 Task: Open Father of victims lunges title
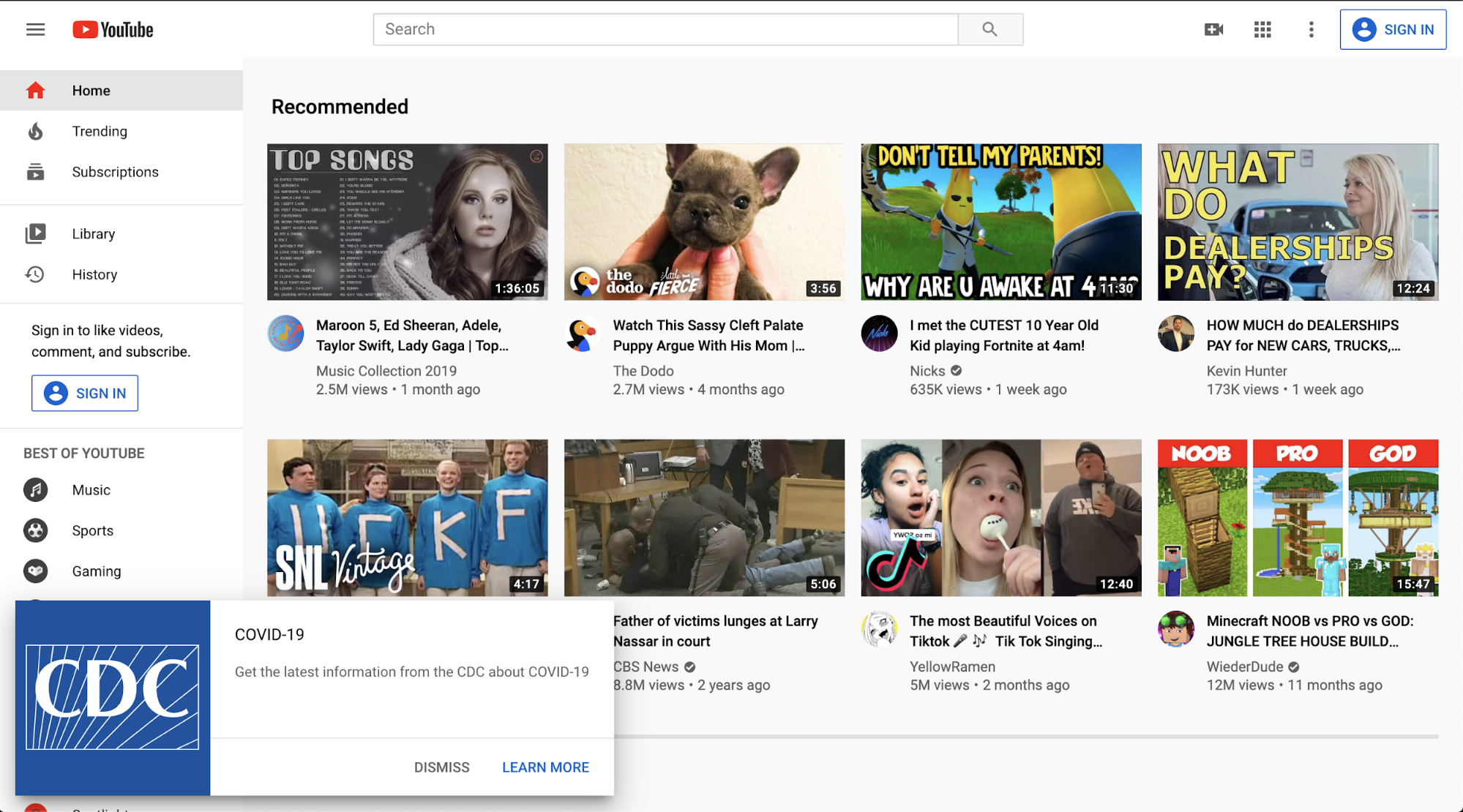(x=715, y=631)
